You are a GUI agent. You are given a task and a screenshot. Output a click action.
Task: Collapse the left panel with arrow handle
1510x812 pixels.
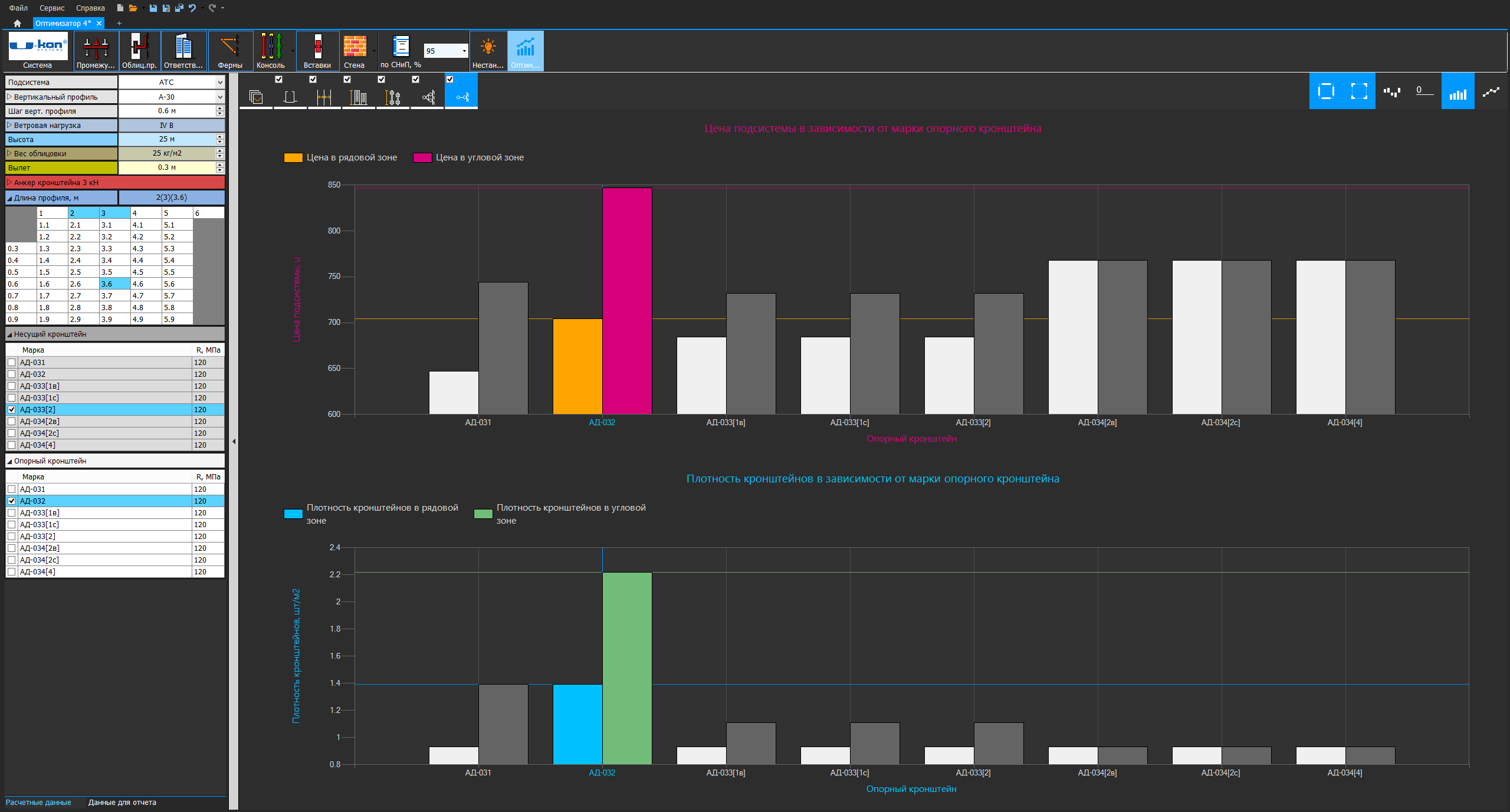tap(234, 441)
